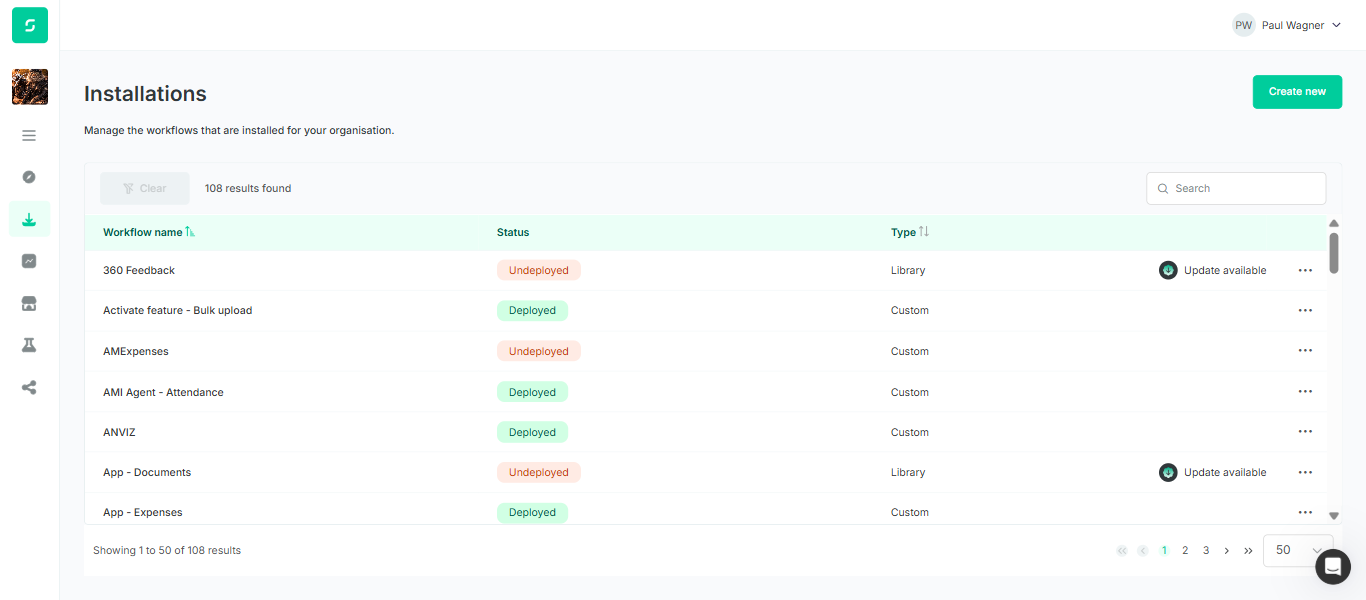Click Custom type in AMExpenses row
This screenshot has height=600, width=1366.
pos(910,351)
